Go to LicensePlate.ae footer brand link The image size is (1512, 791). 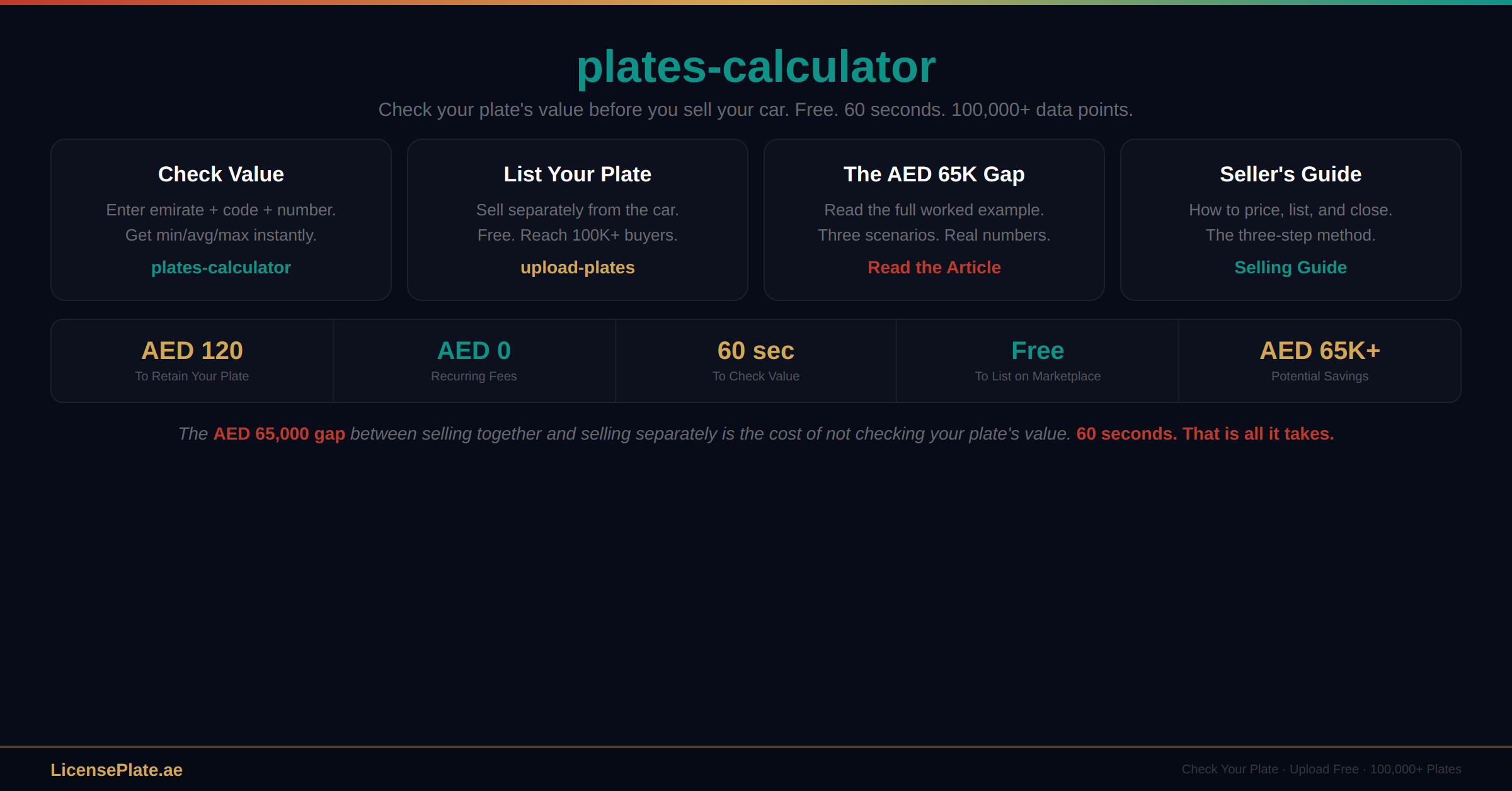(117, 770)
